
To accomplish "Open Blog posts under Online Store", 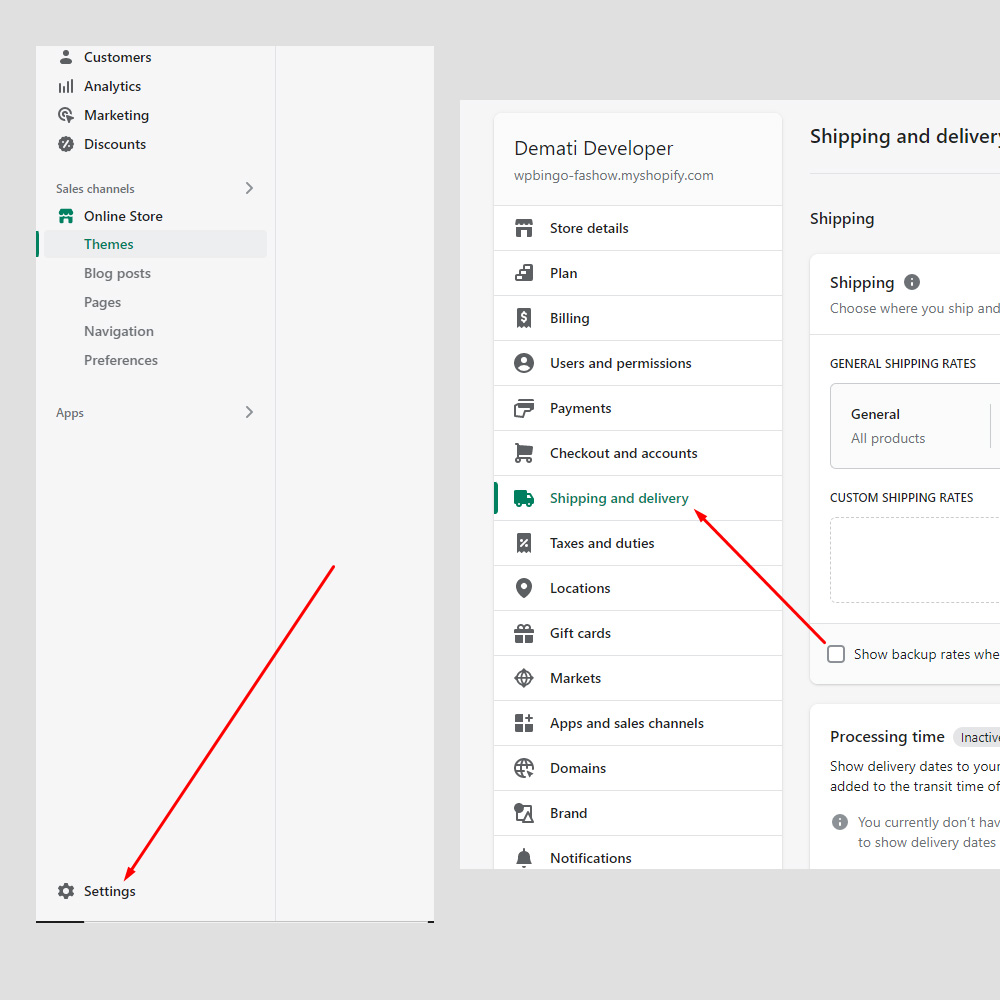I will point(117,273).
